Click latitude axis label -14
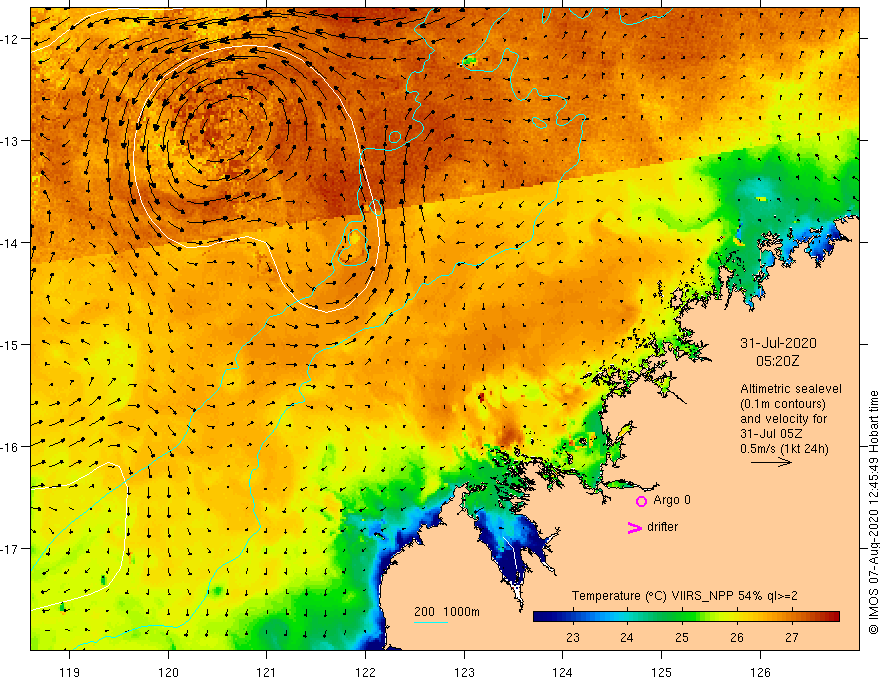The width and height of the screenshot is (880, 680). (10, 243)
